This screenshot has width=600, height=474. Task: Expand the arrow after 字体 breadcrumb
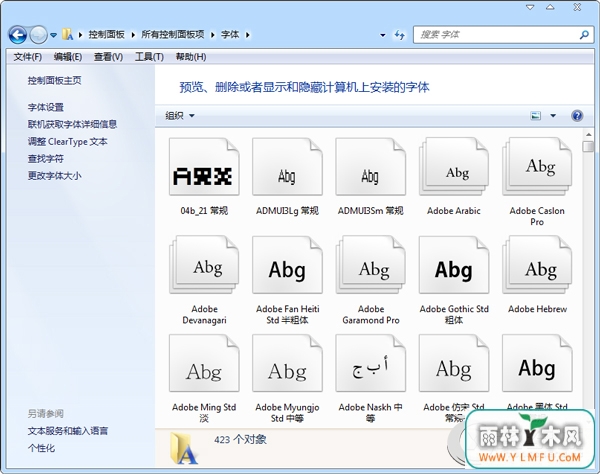248,35
